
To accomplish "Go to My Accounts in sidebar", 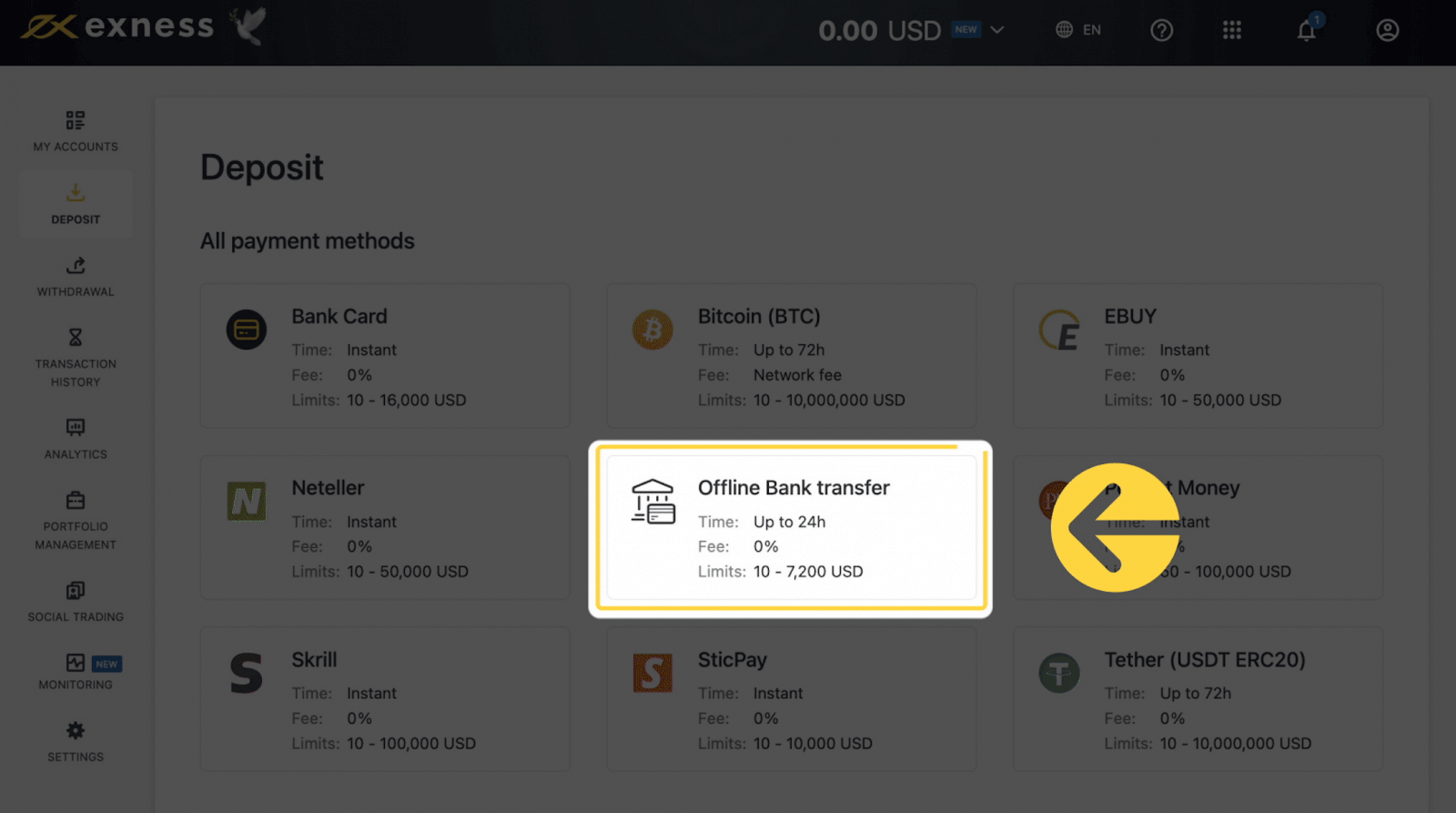I will (x=76, y=131).
